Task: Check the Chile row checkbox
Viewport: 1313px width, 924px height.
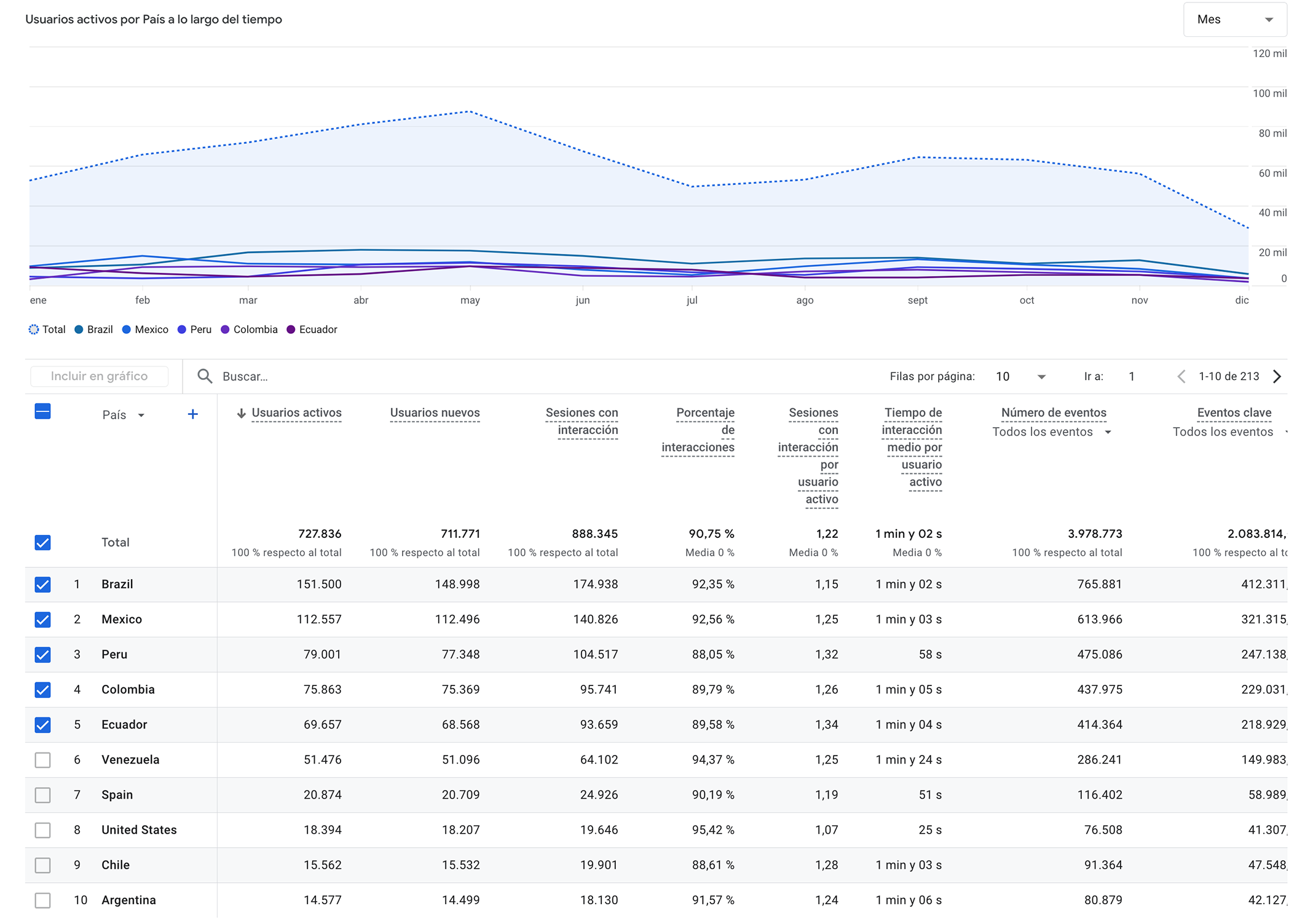Action: 42,865
